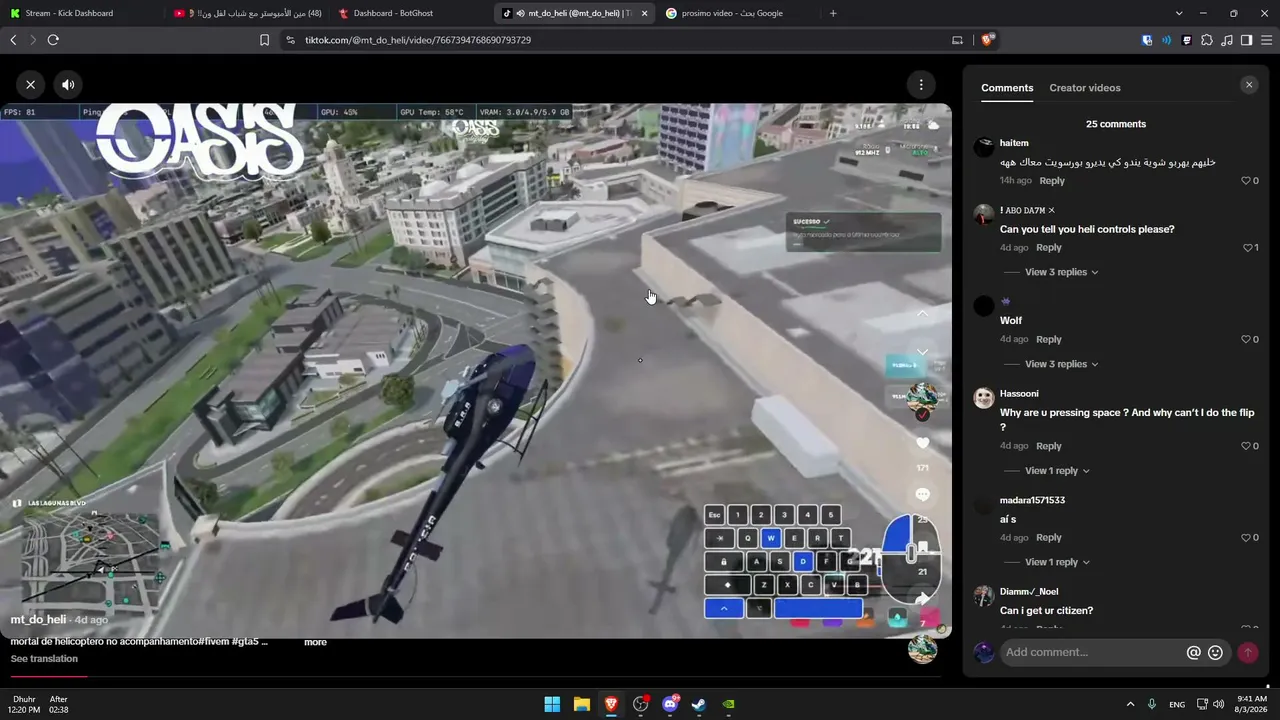Focus the Add comment input field
This screenshot has width=1280, height=720.
(x=1091, y=653)
